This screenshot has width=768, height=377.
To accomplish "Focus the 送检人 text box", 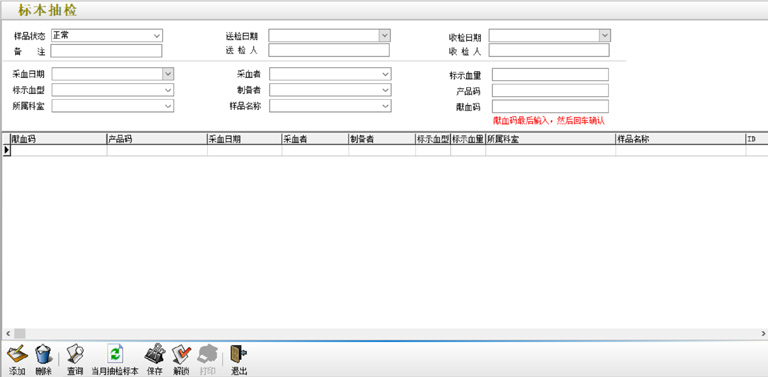I will pos(329,50).
